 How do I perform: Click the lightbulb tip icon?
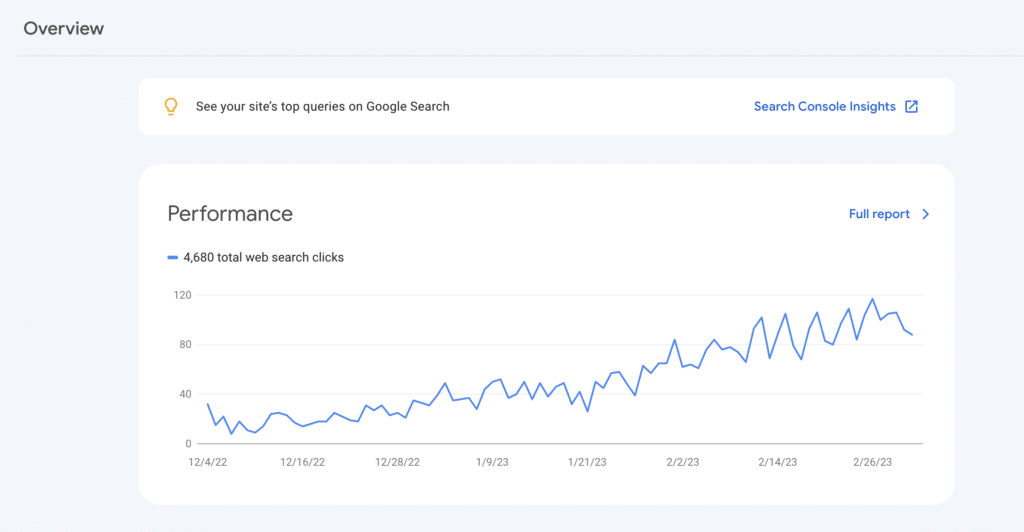coord(171,106)
